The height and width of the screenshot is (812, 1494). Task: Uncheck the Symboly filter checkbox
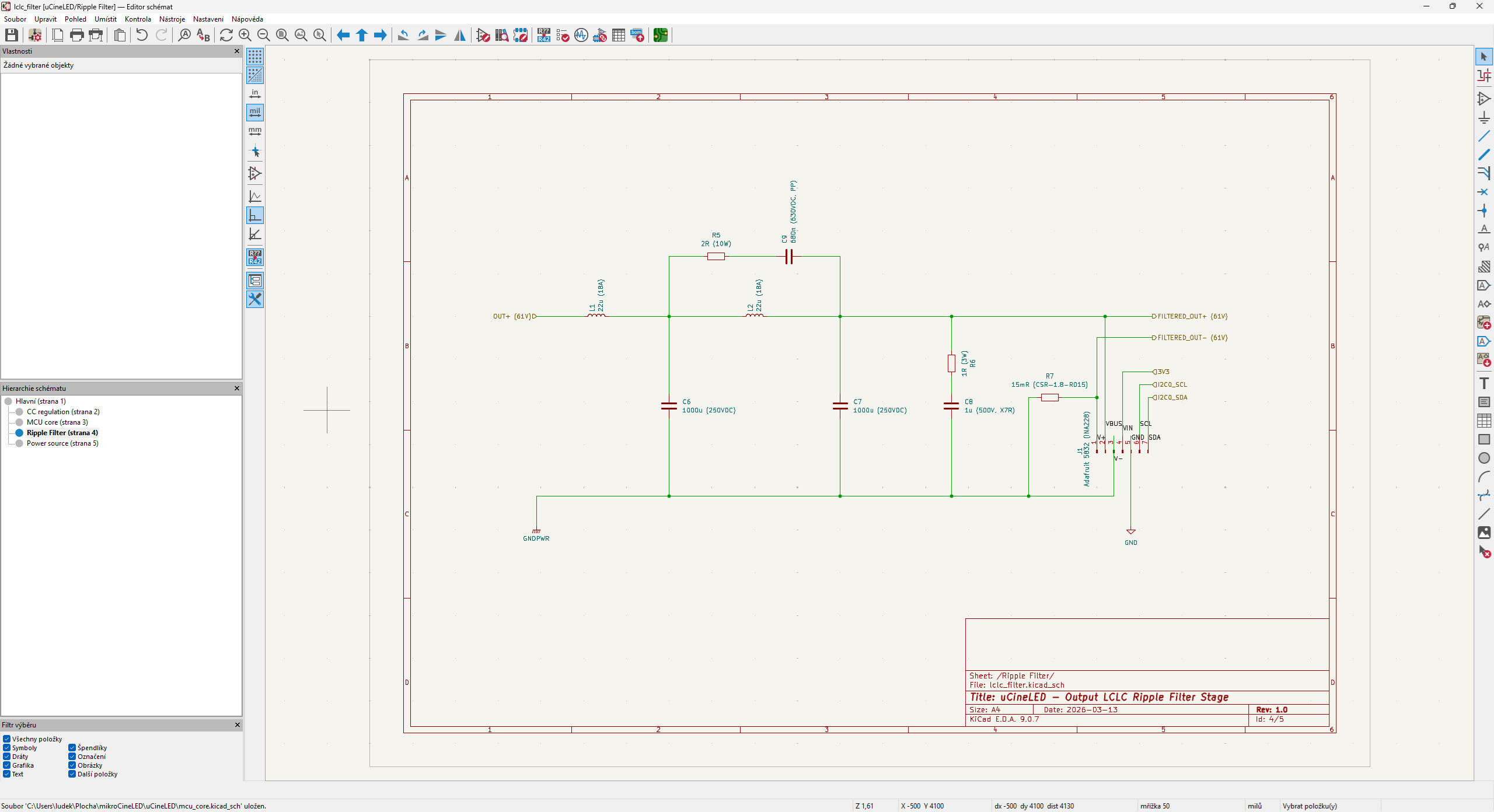point(7,748)
